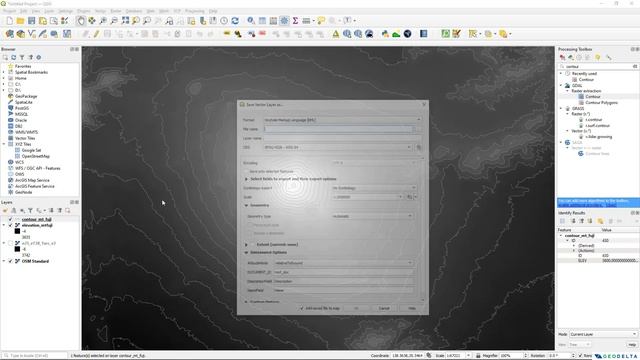The image size is (640, 360).
Task: Open the Format dropdown in save dialog
Action: coord(342,120)
